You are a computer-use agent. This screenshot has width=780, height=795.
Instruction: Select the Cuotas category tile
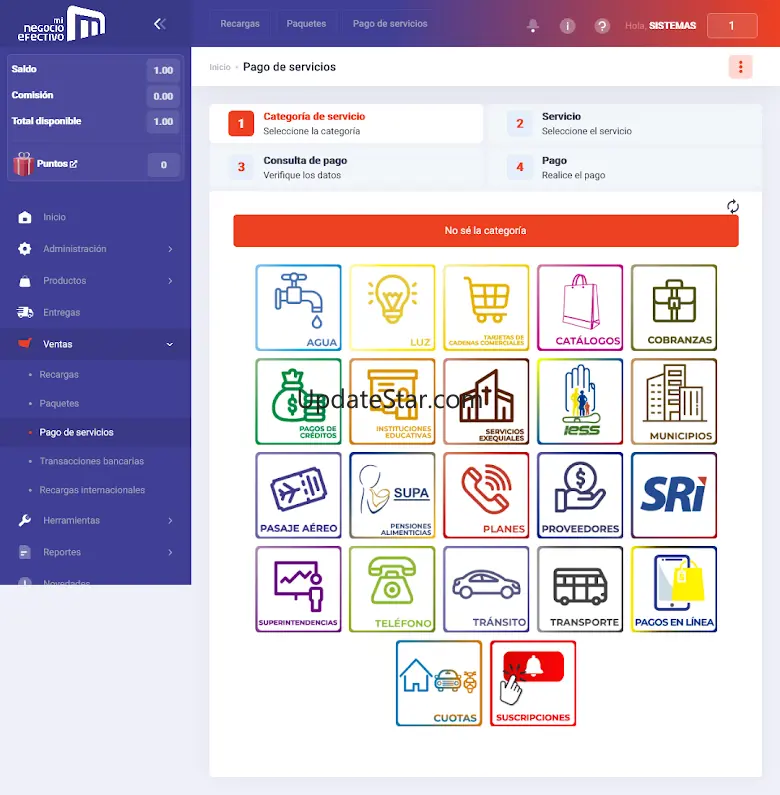(x=439, y=683)
